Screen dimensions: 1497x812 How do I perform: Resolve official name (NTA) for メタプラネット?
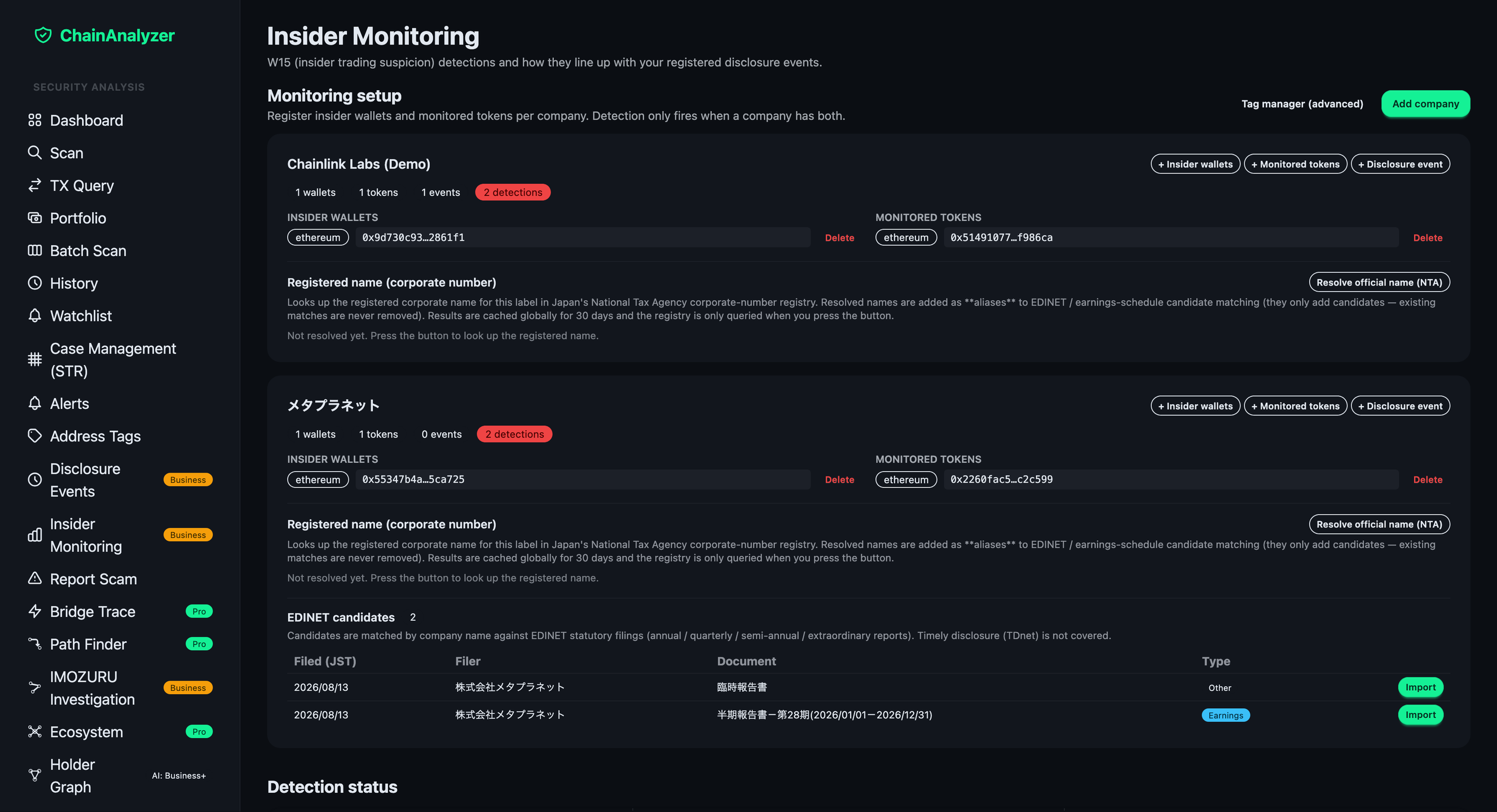point(1379,524)
